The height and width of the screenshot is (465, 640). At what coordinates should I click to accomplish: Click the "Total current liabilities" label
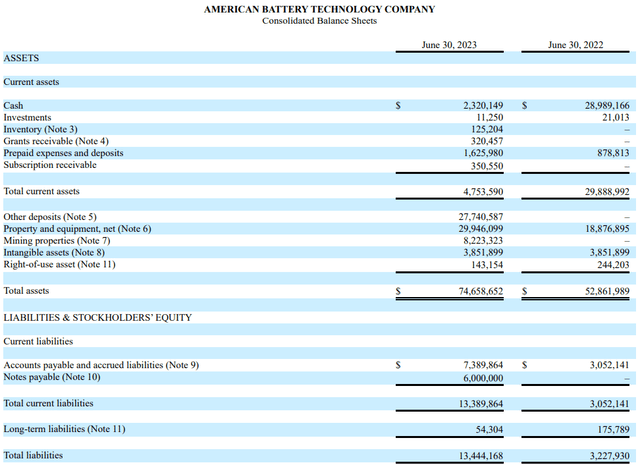48,403
